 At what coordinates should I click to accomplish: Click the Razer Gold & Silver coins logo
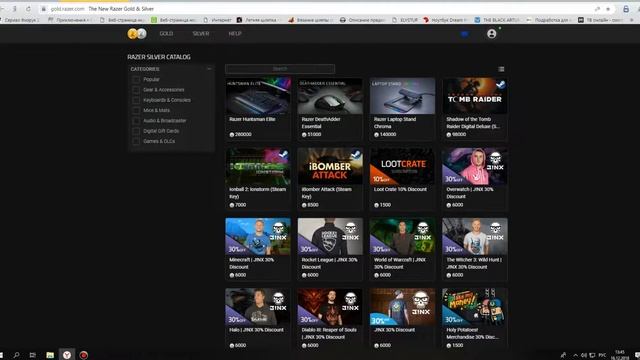[x=137, y=34]
